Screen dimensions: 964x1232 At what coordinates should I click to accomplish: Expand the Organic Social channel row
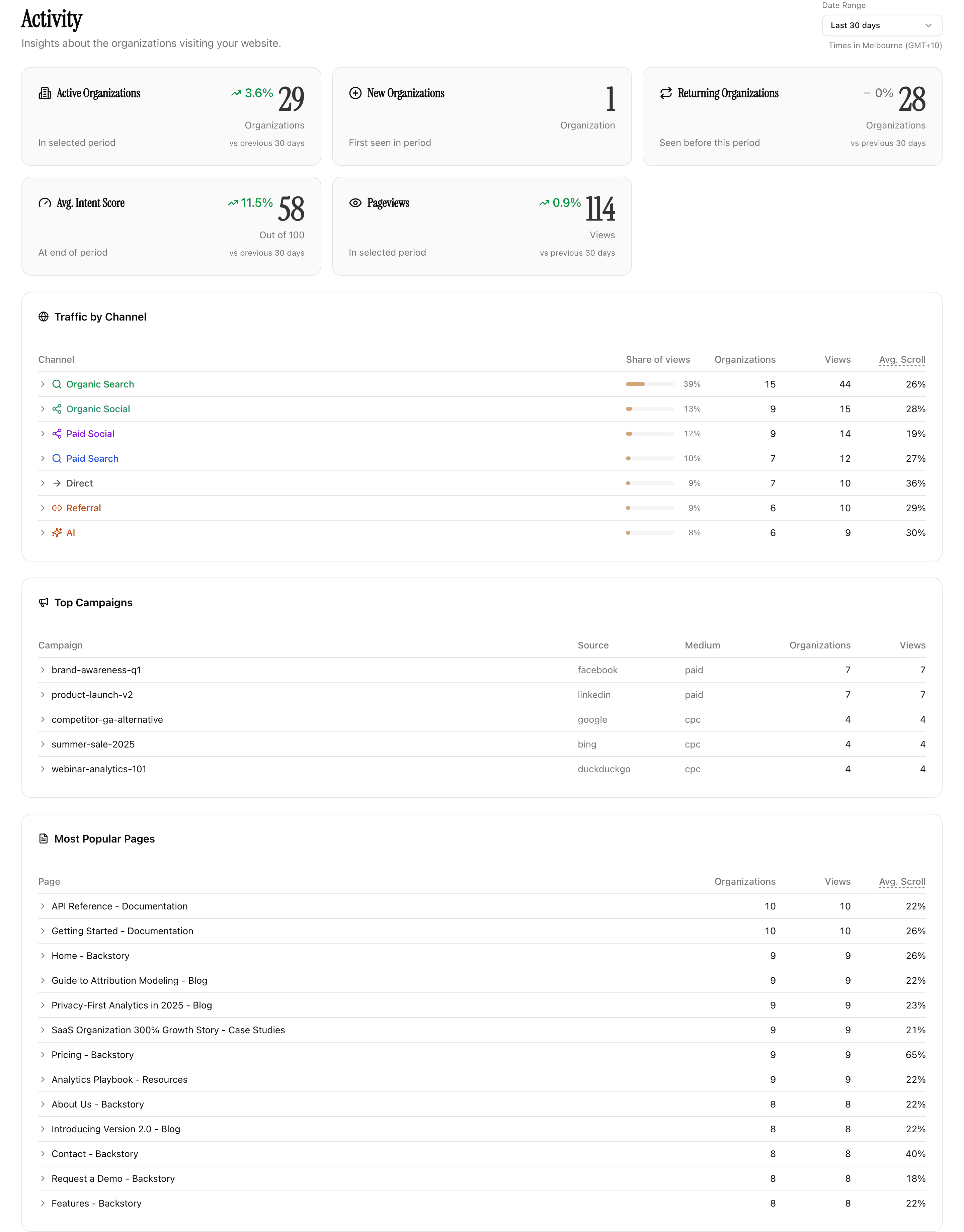click(42, 409)
